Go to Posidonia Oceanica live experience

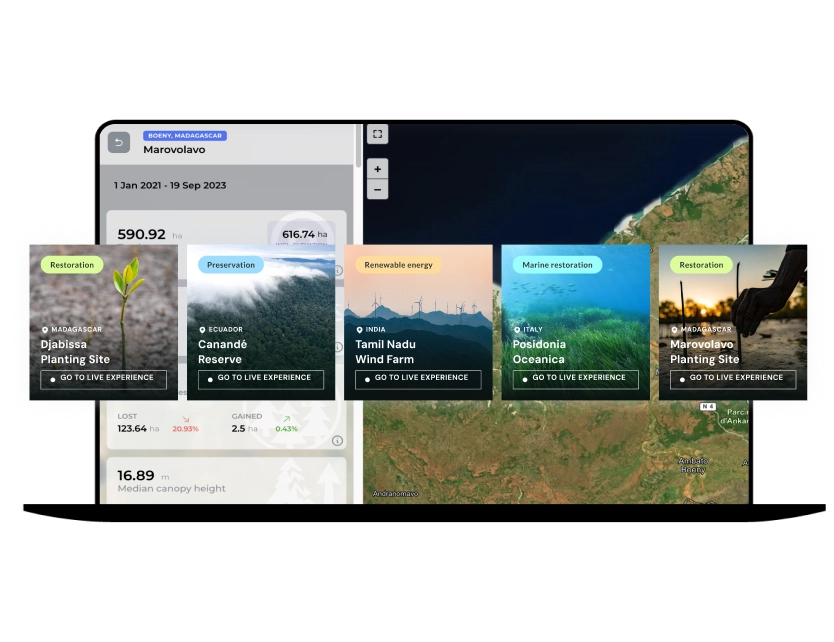click(576, 380)
